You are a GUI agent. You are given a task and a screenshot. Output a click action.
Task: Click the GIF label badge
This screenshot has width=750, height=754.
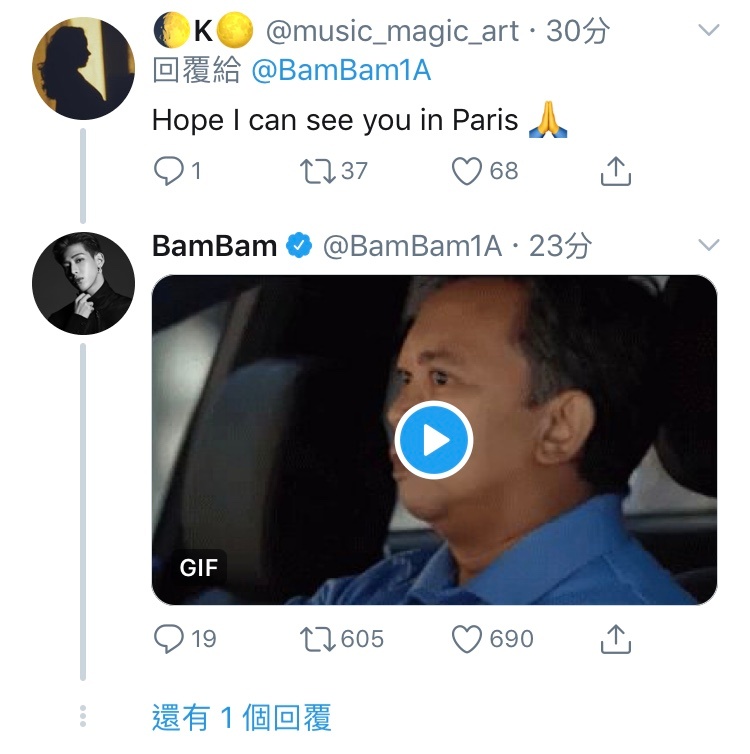click(199, 567)
